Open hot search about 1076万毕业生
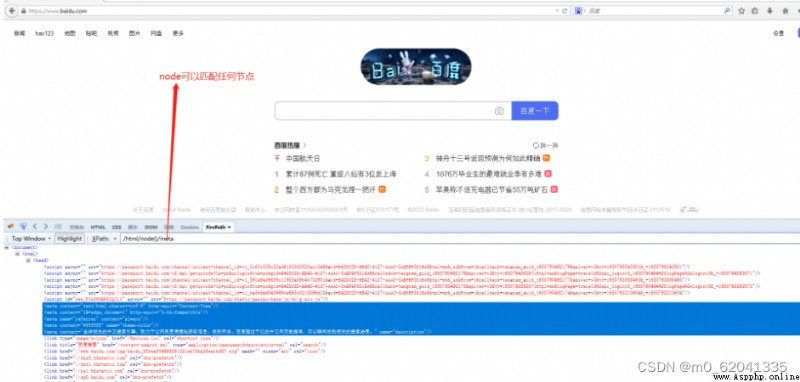 (489, 174)
